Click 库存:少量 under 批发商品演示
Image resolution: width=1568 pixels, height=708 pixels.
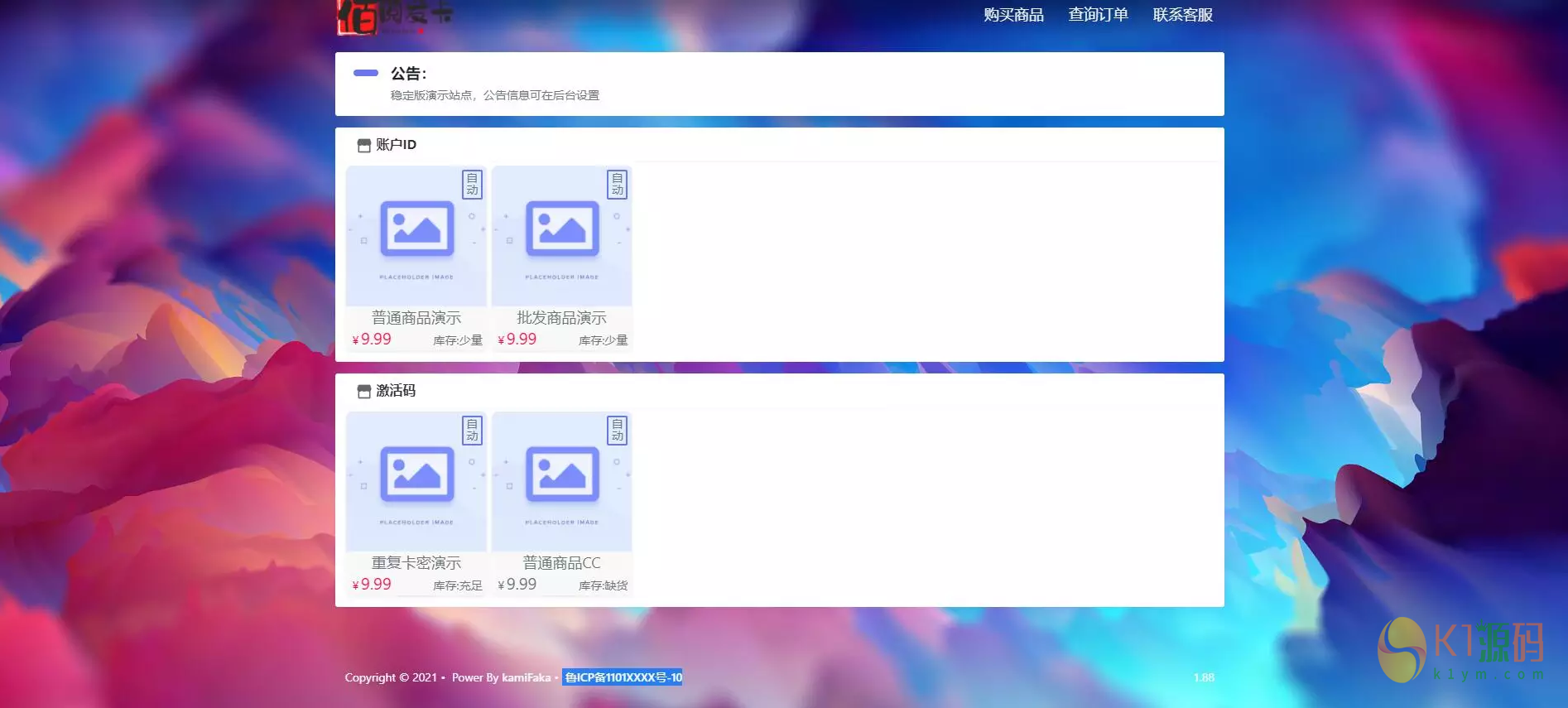(604, 340)
